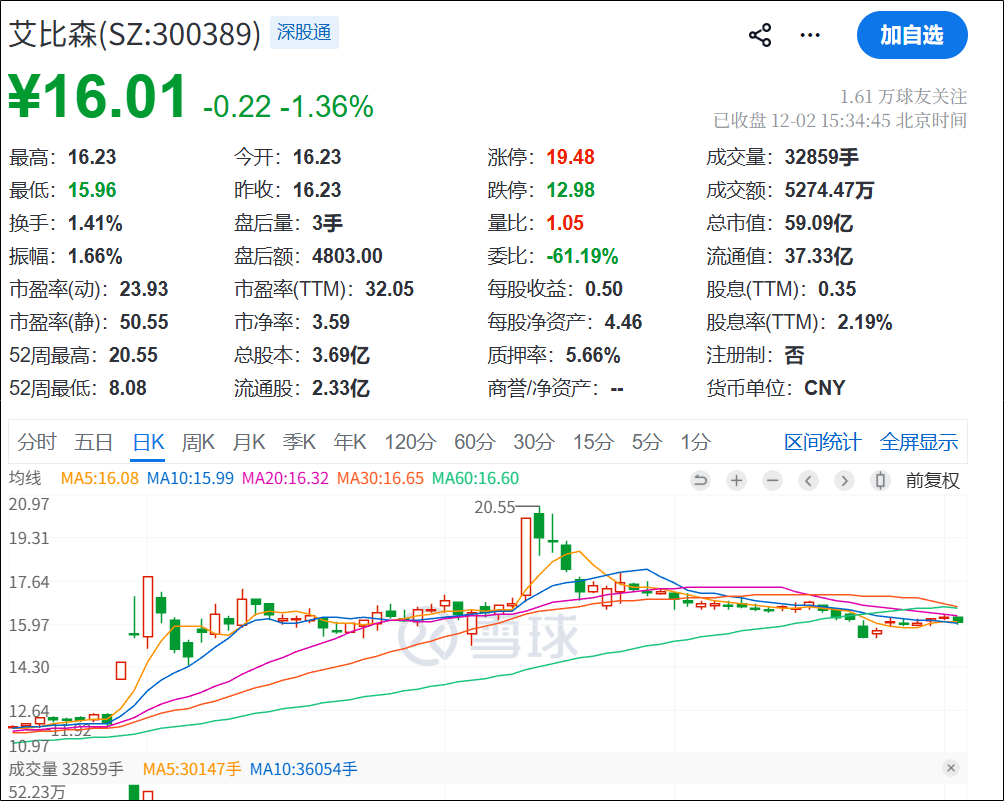The width and height of the screenshot is (1004, 801).
Task: Click the 换手 value 1.41%
Action: 95,223
